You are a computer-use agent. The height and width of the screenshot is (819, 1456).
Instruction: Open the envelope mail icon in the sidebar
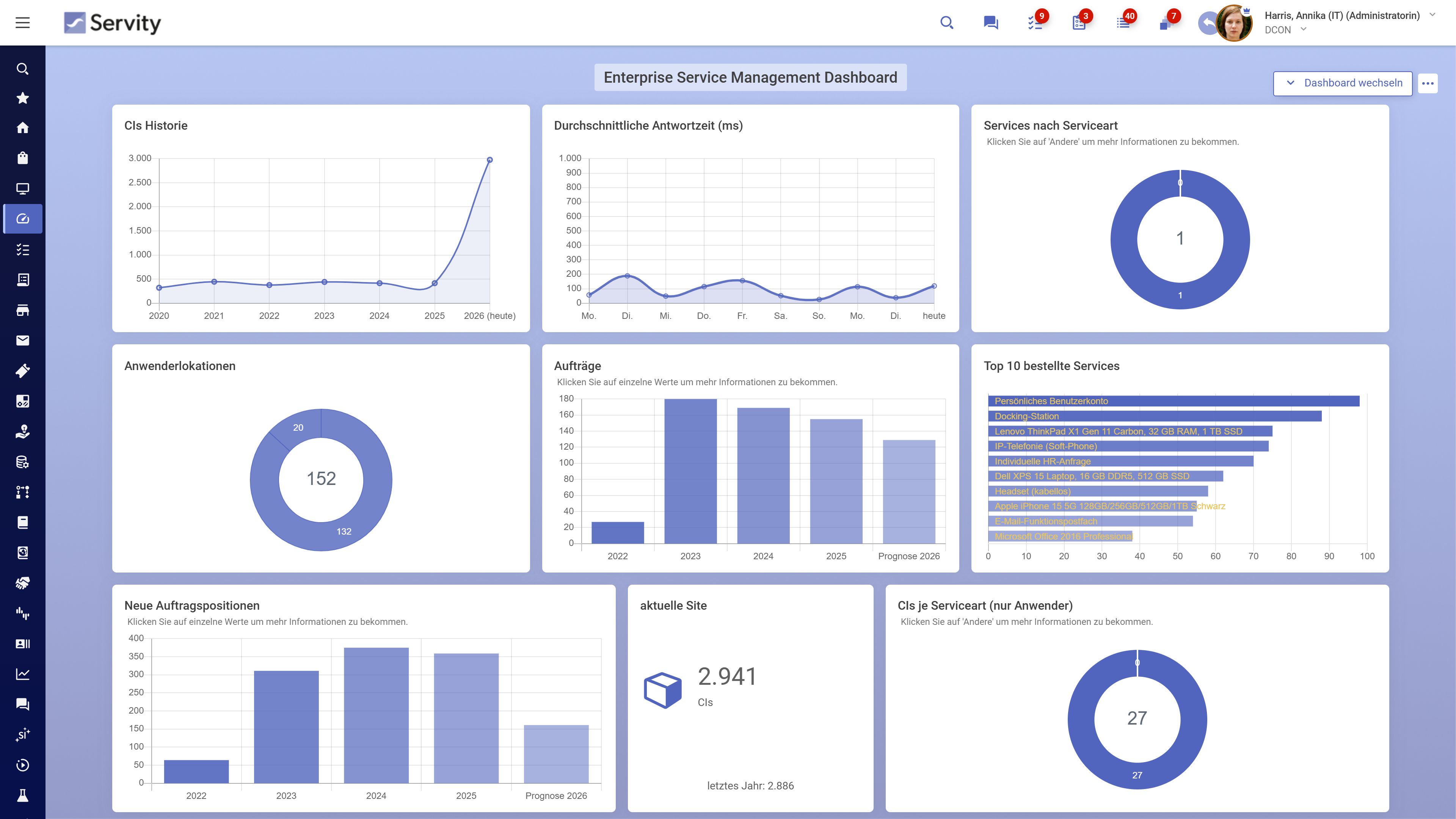point(23,340)
